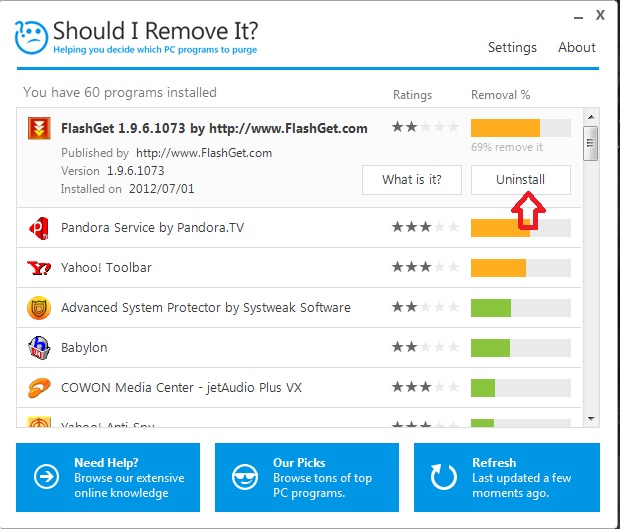Click the Installed on 2012/07/01 text

pyautogui.click(x=127, y=189)
